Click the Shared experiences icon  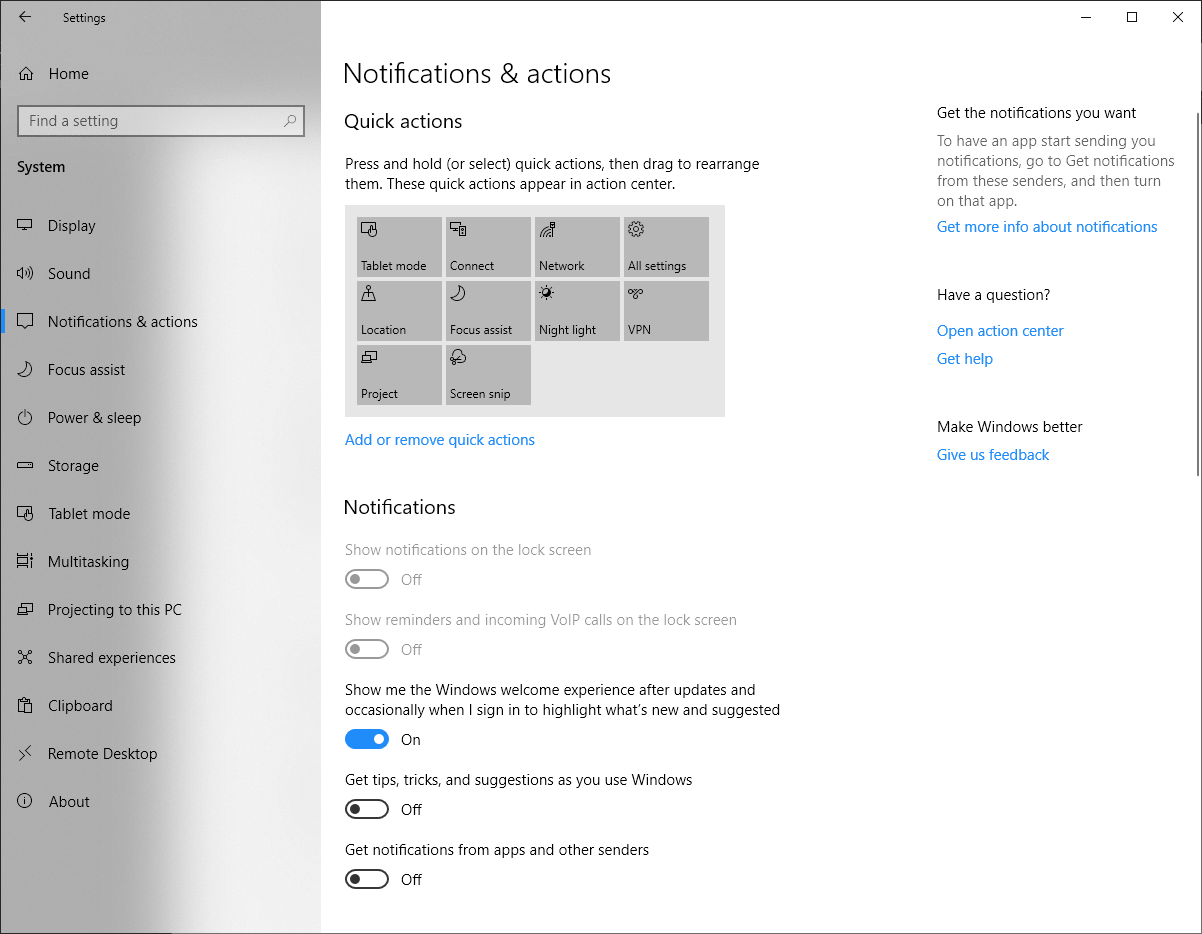[x=26, y=657]
